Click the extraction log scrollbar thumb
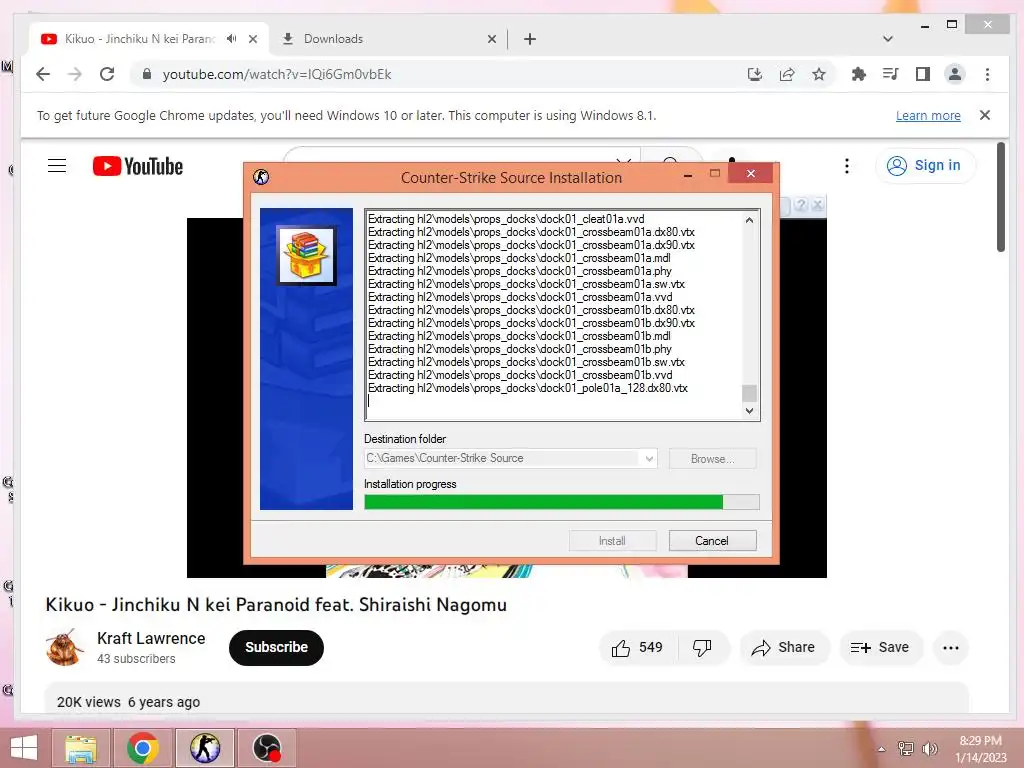The image size is (1024, 768). [x=749, y=393]
